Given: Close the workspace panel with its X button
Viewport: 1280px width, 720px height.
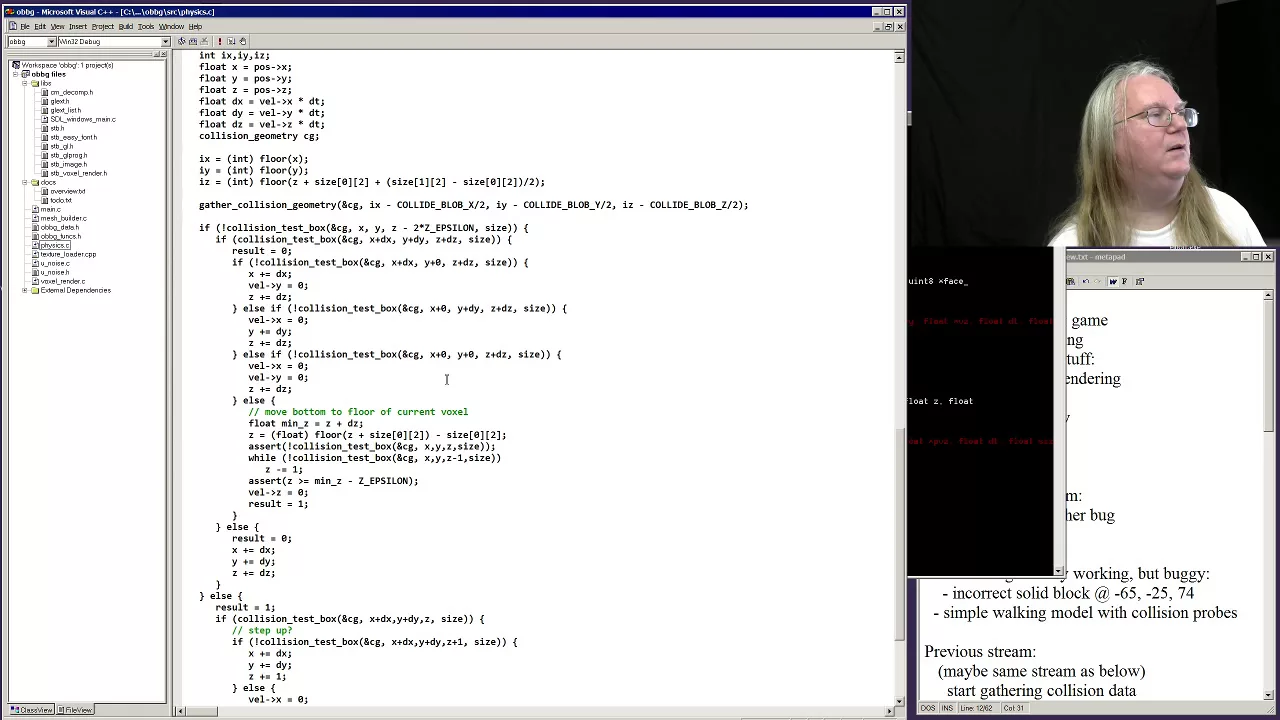Looking at the screenshot, I should pos(163,55).
